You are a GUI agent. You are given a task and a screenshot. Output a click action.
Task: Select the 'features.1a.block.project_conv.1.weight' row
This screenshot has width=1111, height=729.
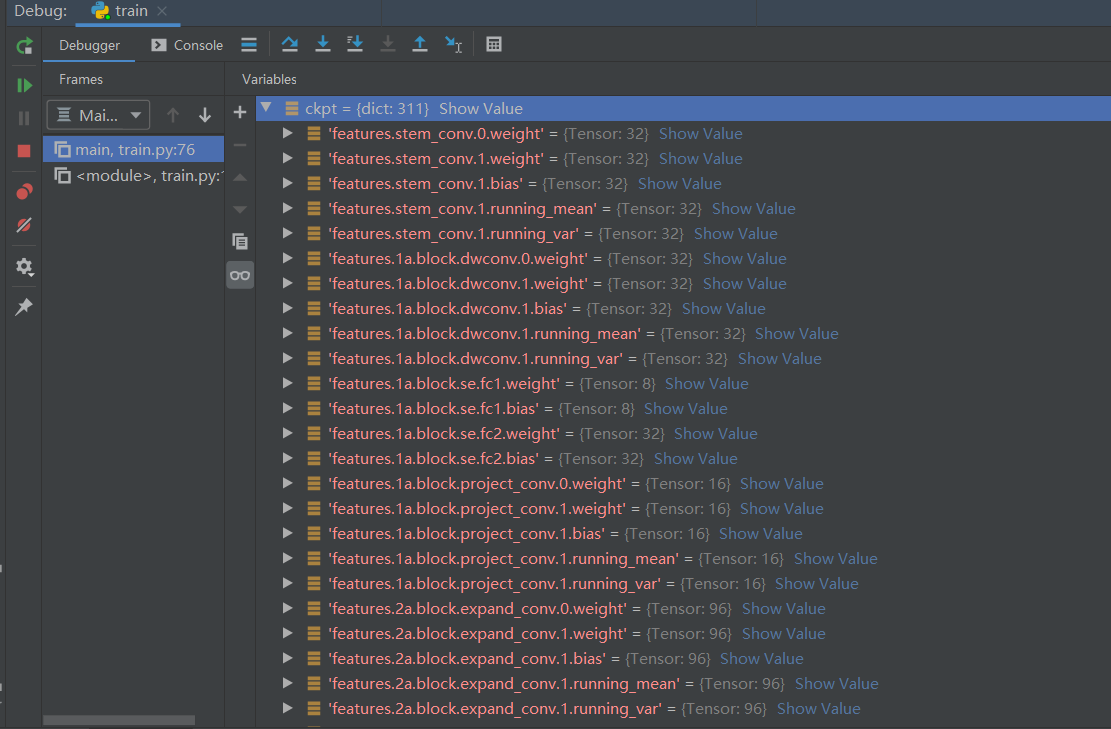click(x=683, y=509)
